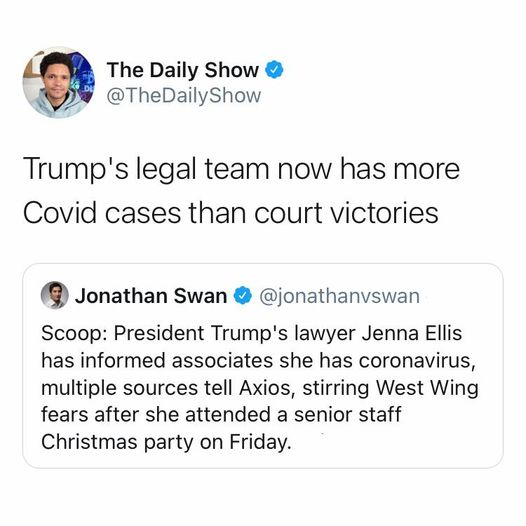526x526 pixels.
Task: Select the line "Trump's legal team now has more"
Action: [x=242, y=170]
